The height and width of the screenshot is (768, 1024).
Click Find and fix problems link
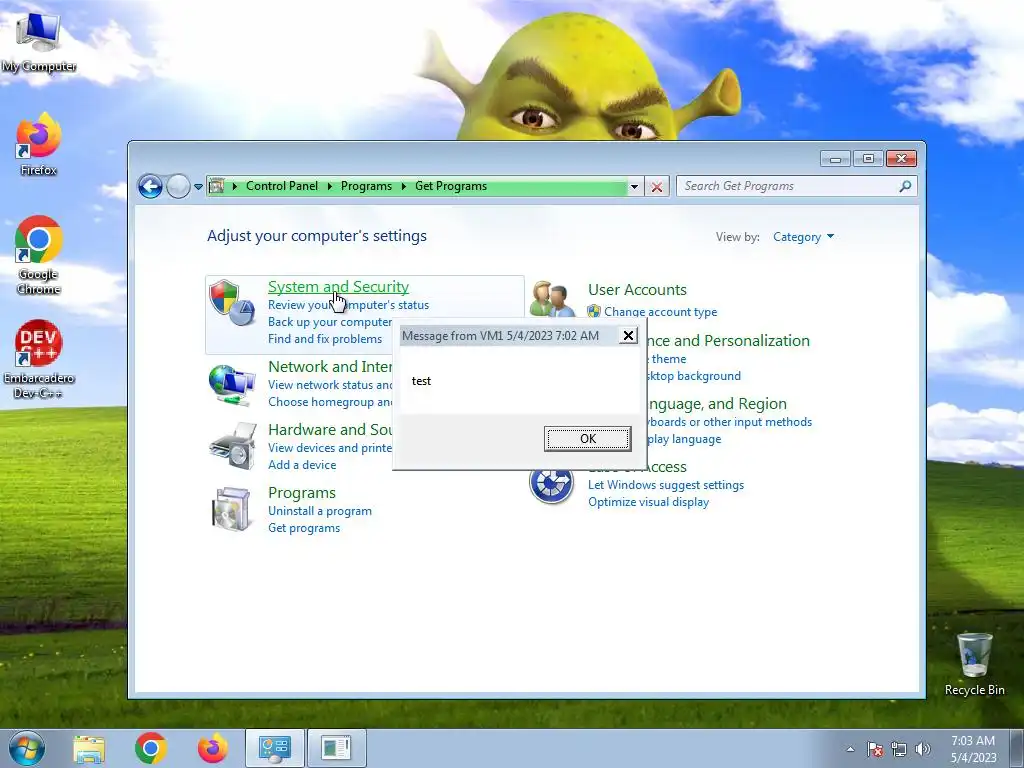click(x=325, y=339)
